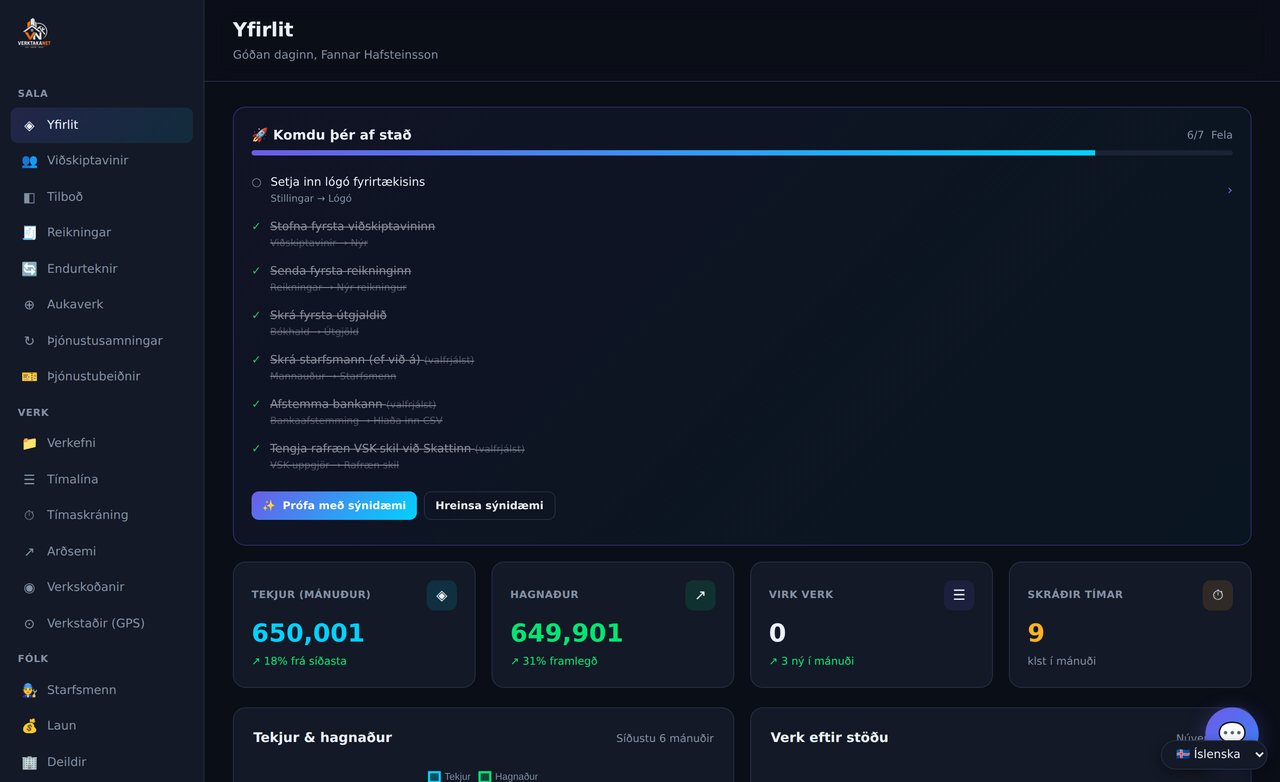
Task: Click the onboarding progress bar
Action: click(742, 153)
